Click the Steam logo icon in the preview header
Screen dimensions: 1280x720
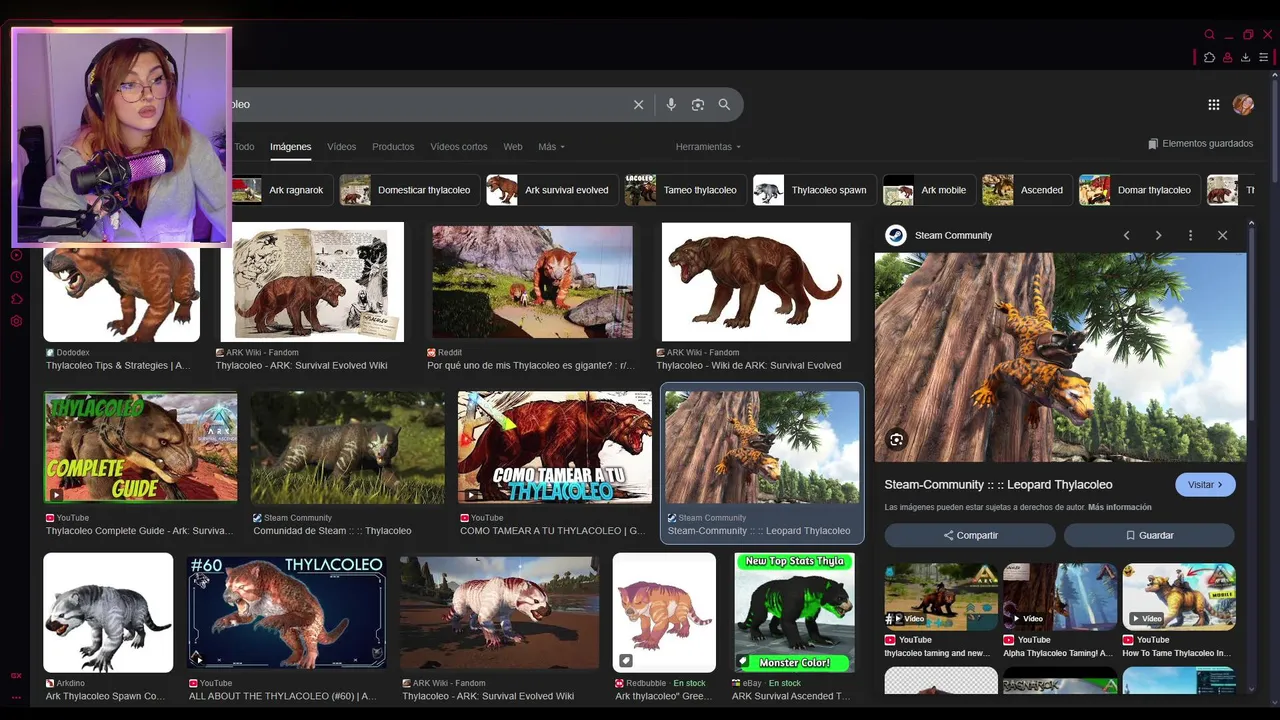coord(896,235)
